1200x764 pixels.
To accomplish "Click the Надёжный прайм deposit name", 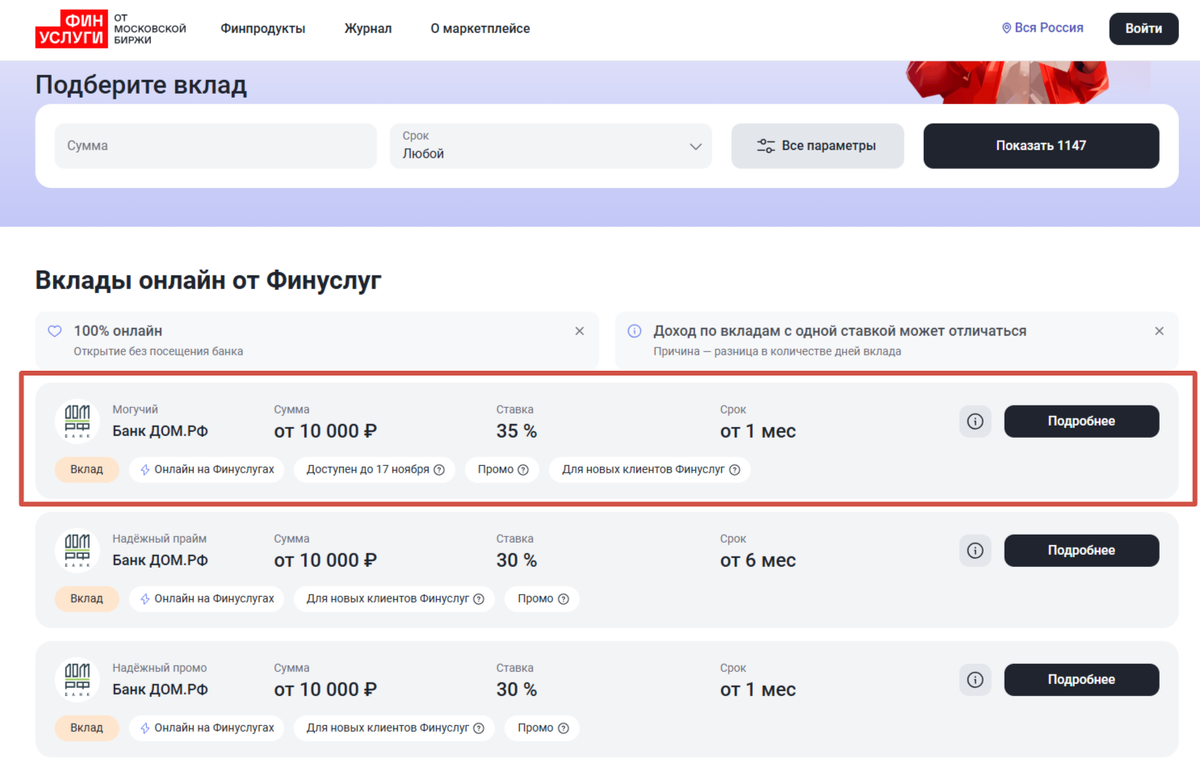I will pyautogui.click(x=160, y=539).
